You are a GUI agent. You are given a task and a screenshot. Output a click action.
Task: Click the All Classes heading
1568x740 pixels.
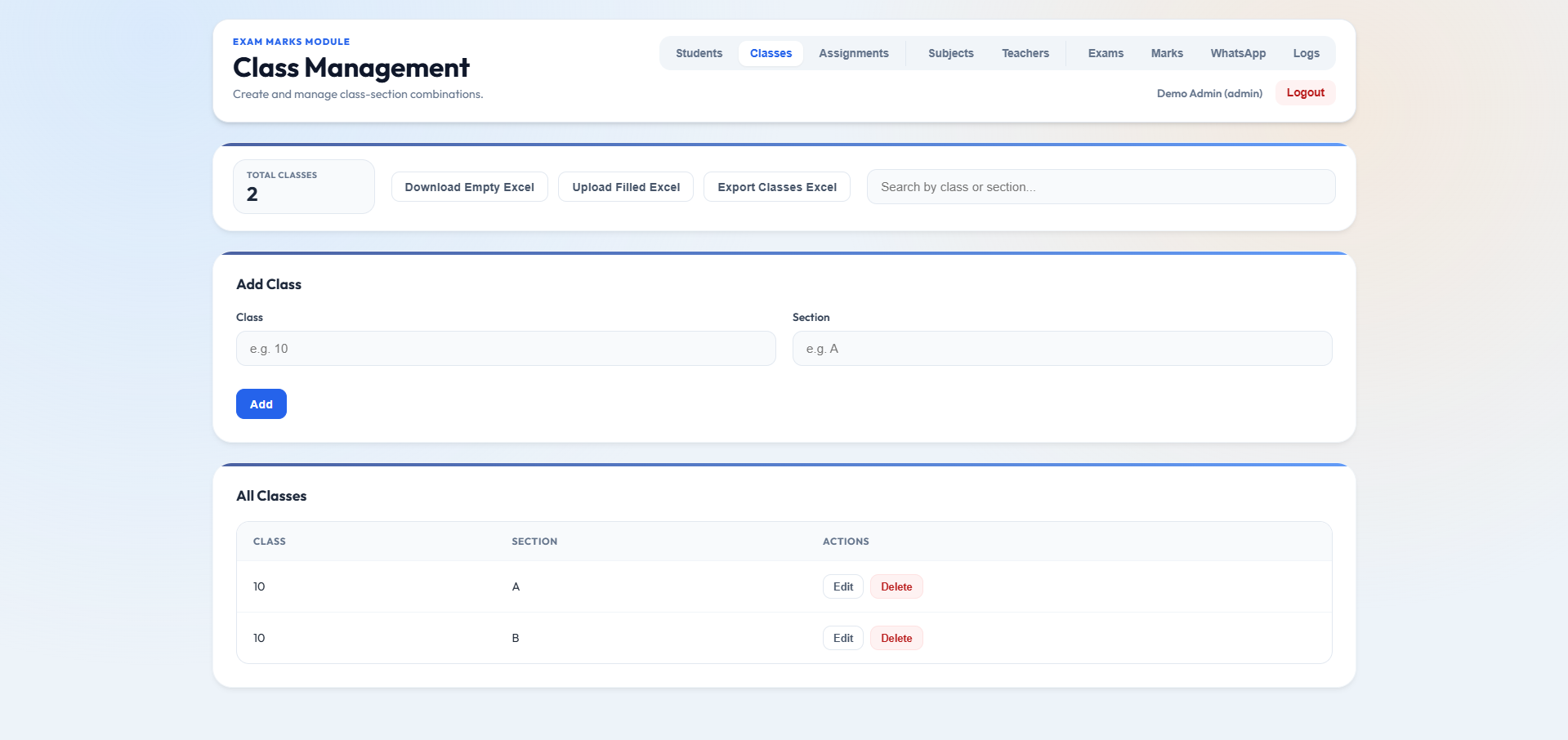[271, 496]
